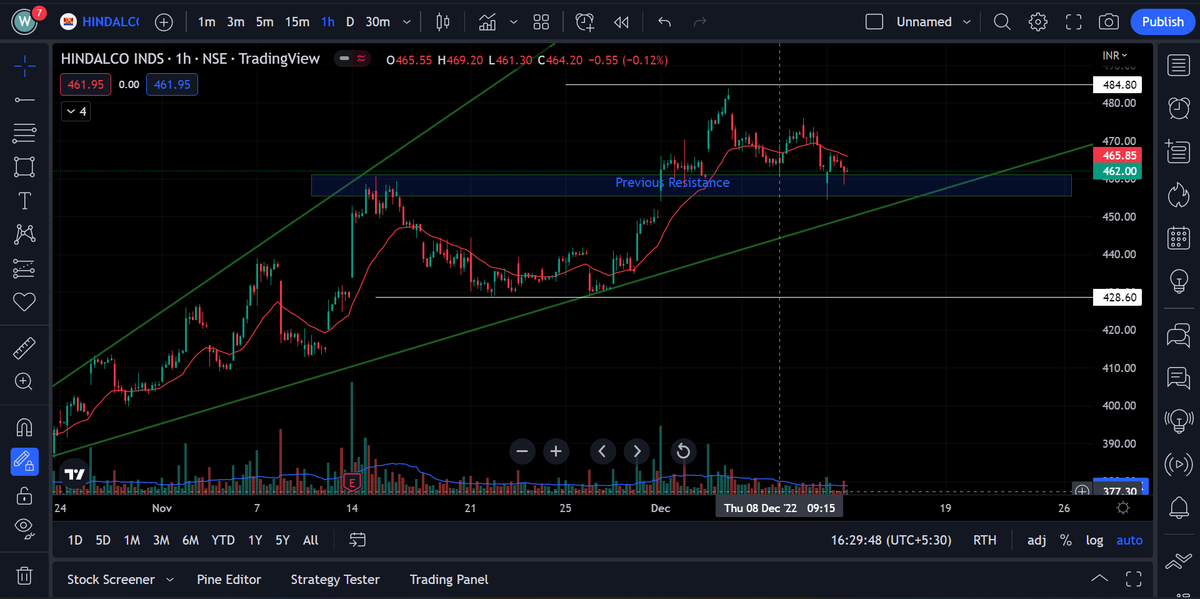Open the INR currency dropdown

coord(1114,55)
